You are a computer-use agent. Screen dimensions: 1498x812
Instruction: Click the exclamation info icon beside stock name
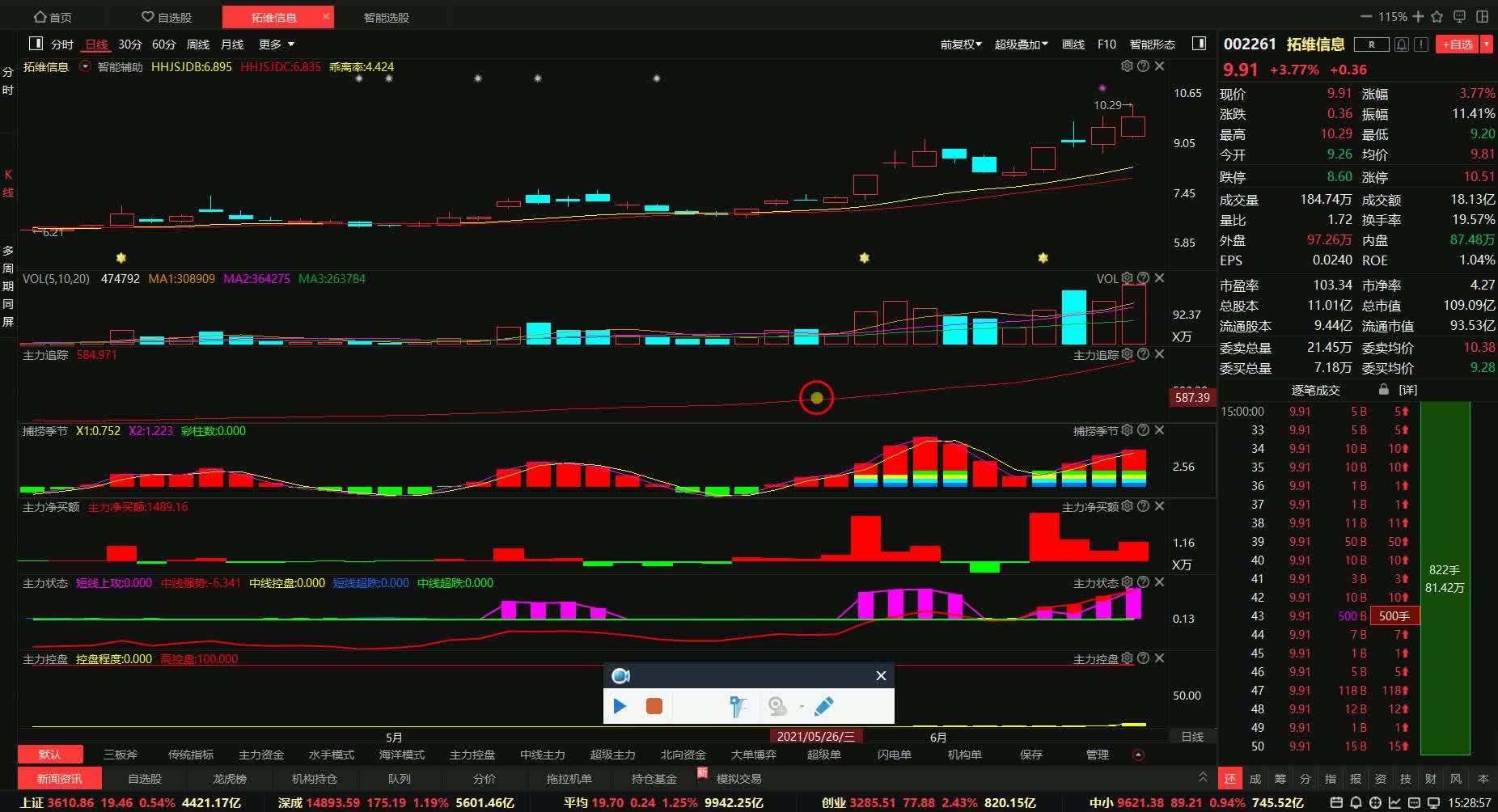(x=1421, y=44)
